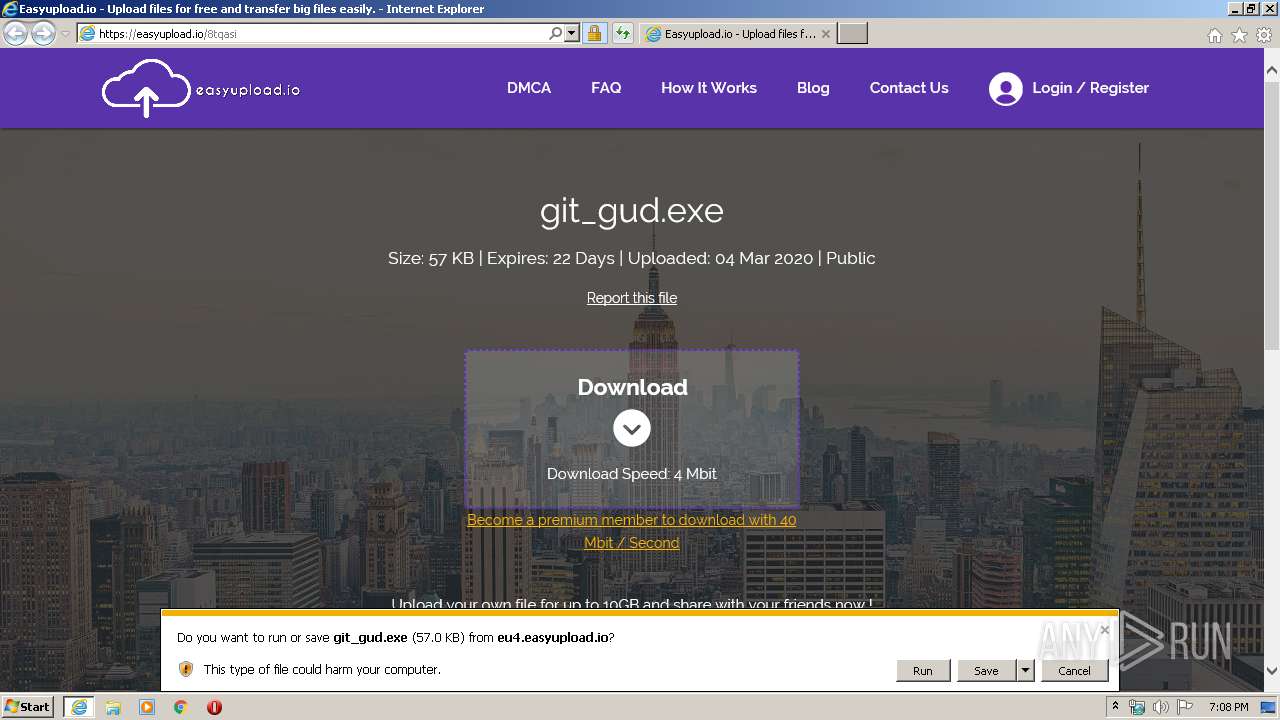
Task: Open the FAQ page
Action: [x=606, y=88]
